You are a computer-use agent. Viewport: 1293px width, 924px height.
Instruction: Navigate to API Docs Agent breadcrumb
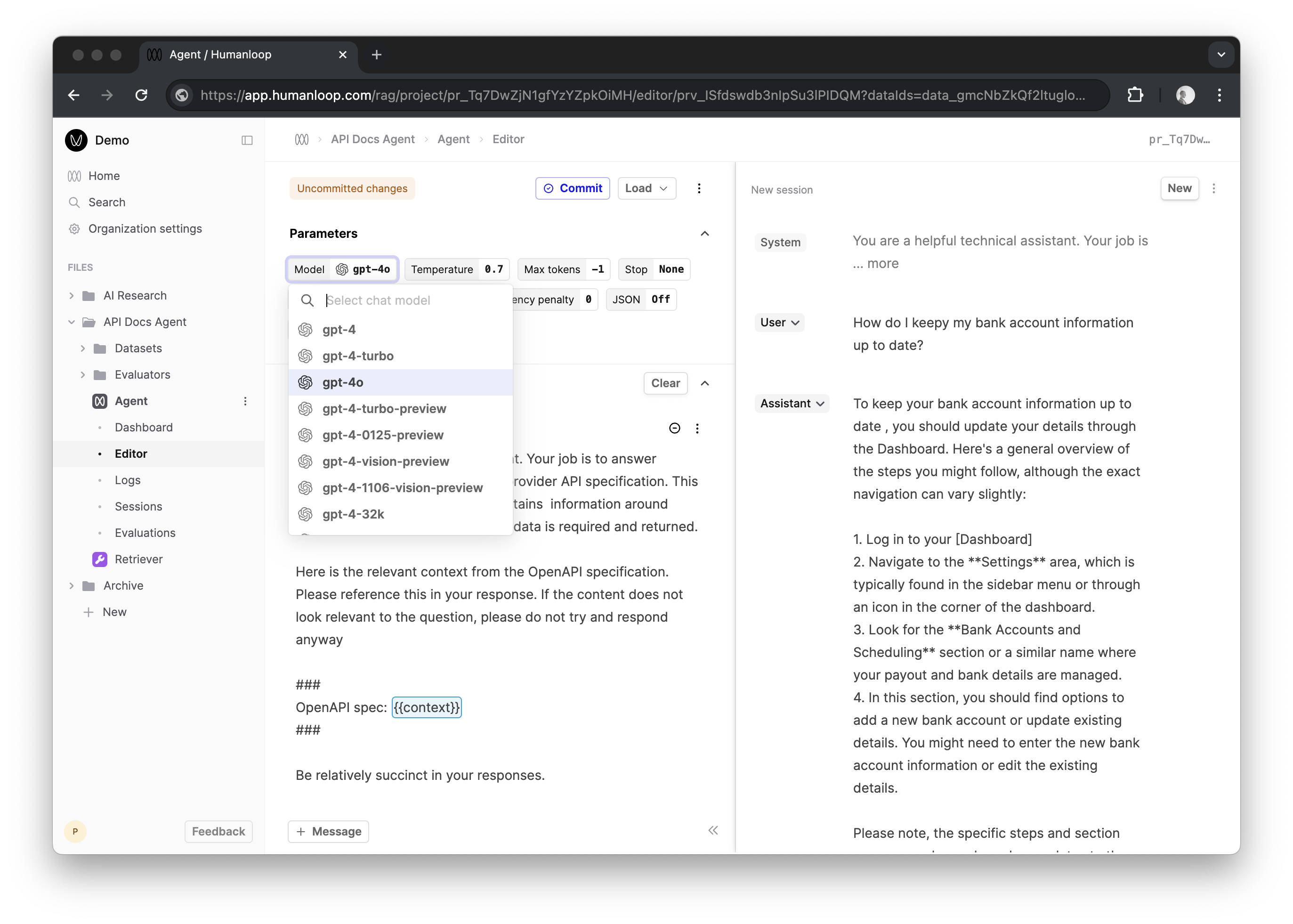click(372, 139)
